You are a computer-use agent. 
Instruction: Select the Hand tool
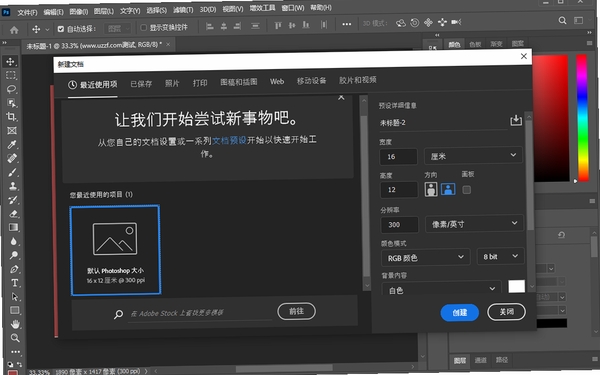(15, 324)
